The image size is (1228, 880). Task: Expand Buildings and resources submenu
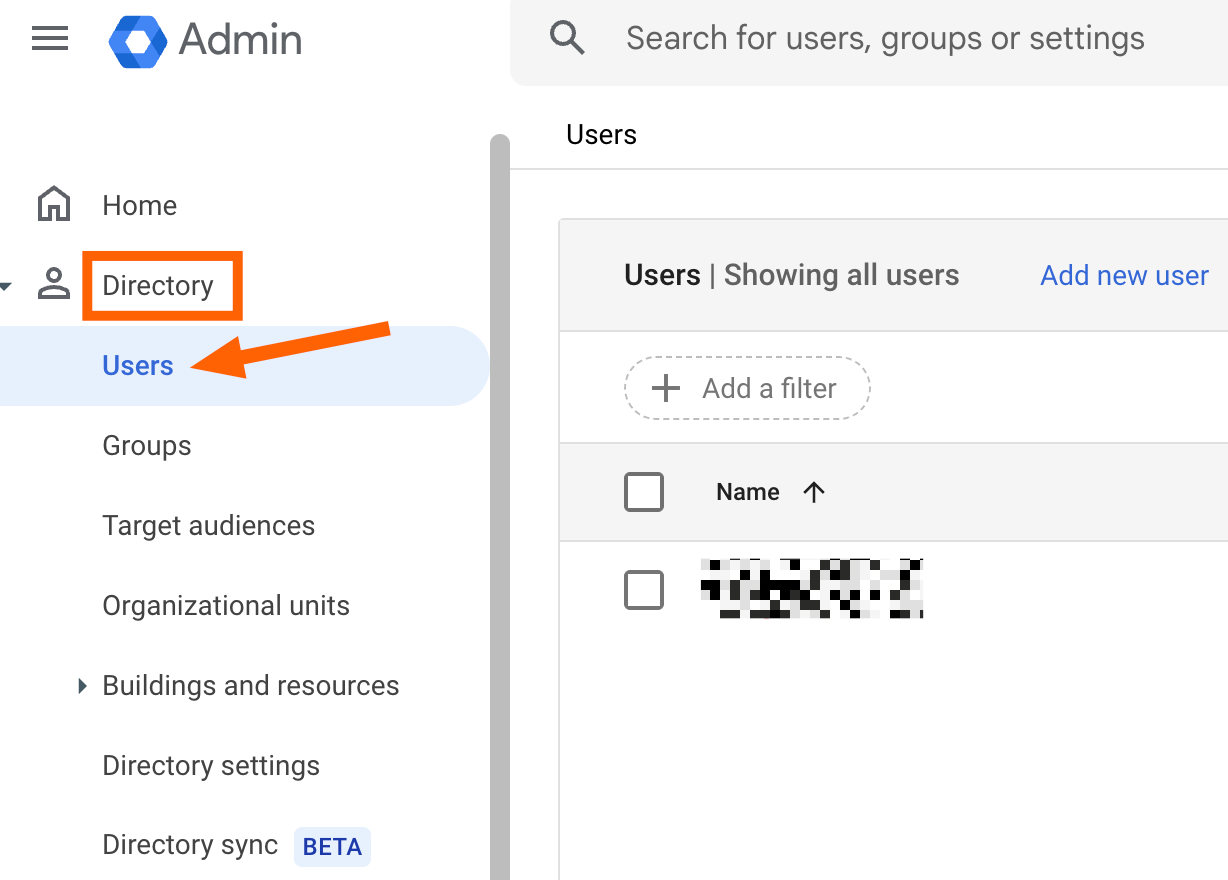pos(82,686)
